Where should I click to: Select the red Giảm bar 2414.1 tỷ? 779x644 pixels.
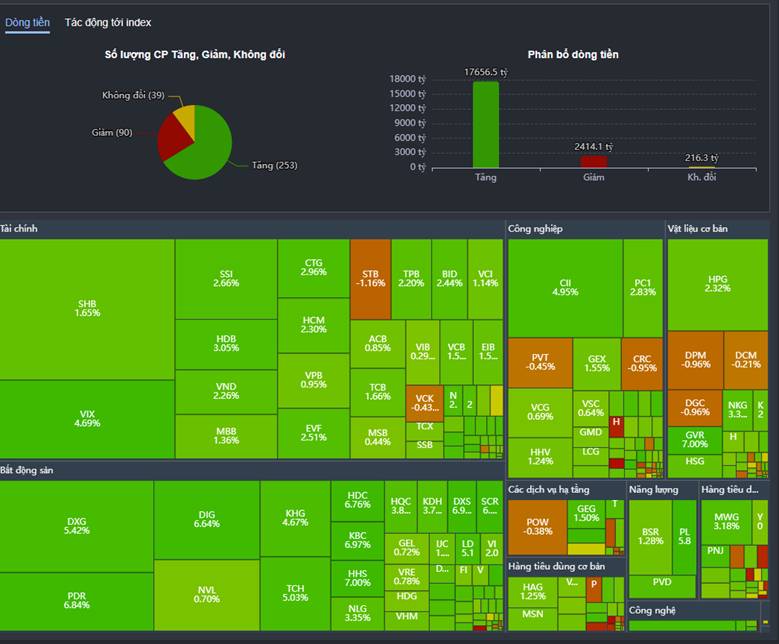click(594, 162)
